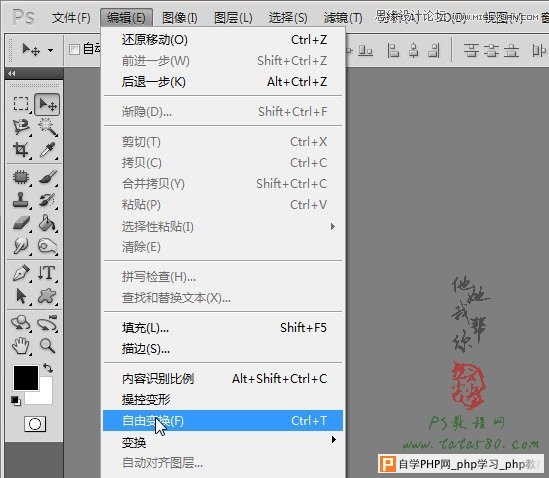Reset default foreground and background colors
Image resolution: width=549 pixels, height=478 pixels.
tap(15, 401)
